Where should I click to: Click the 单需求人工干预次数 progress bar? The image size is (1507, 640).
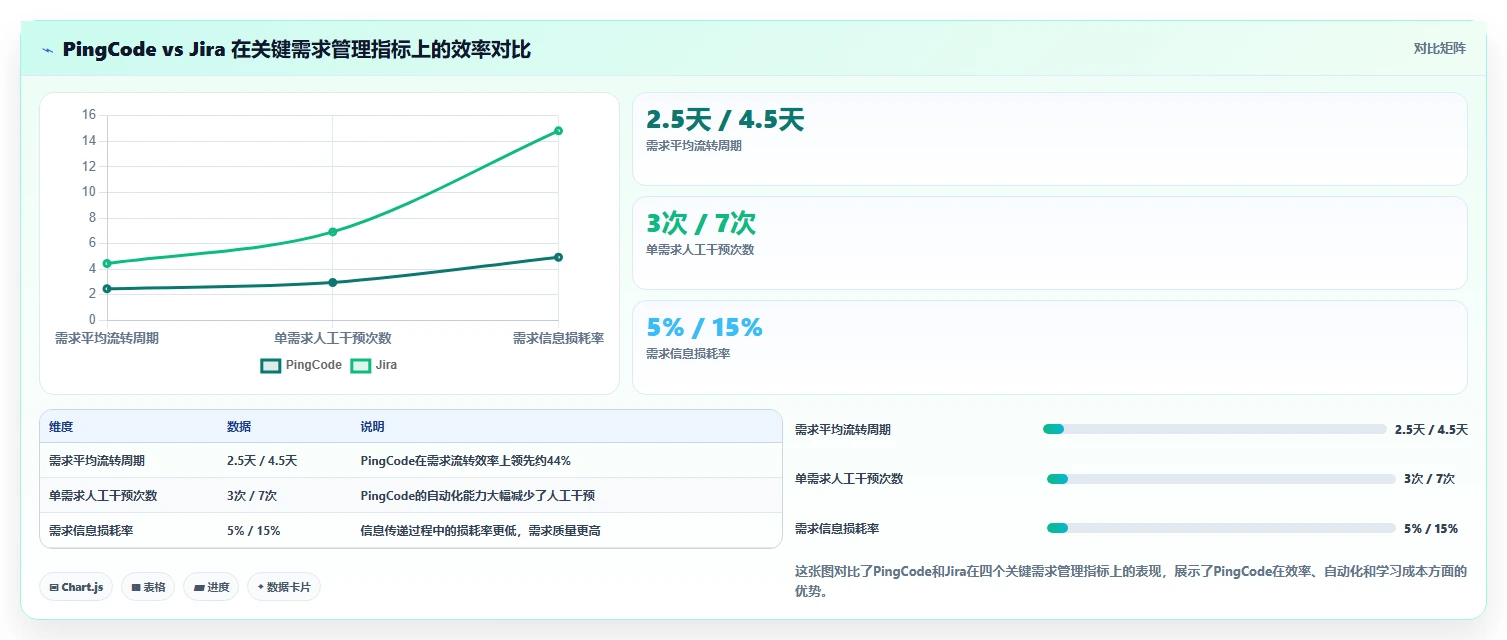click(x=1221, y=479)
